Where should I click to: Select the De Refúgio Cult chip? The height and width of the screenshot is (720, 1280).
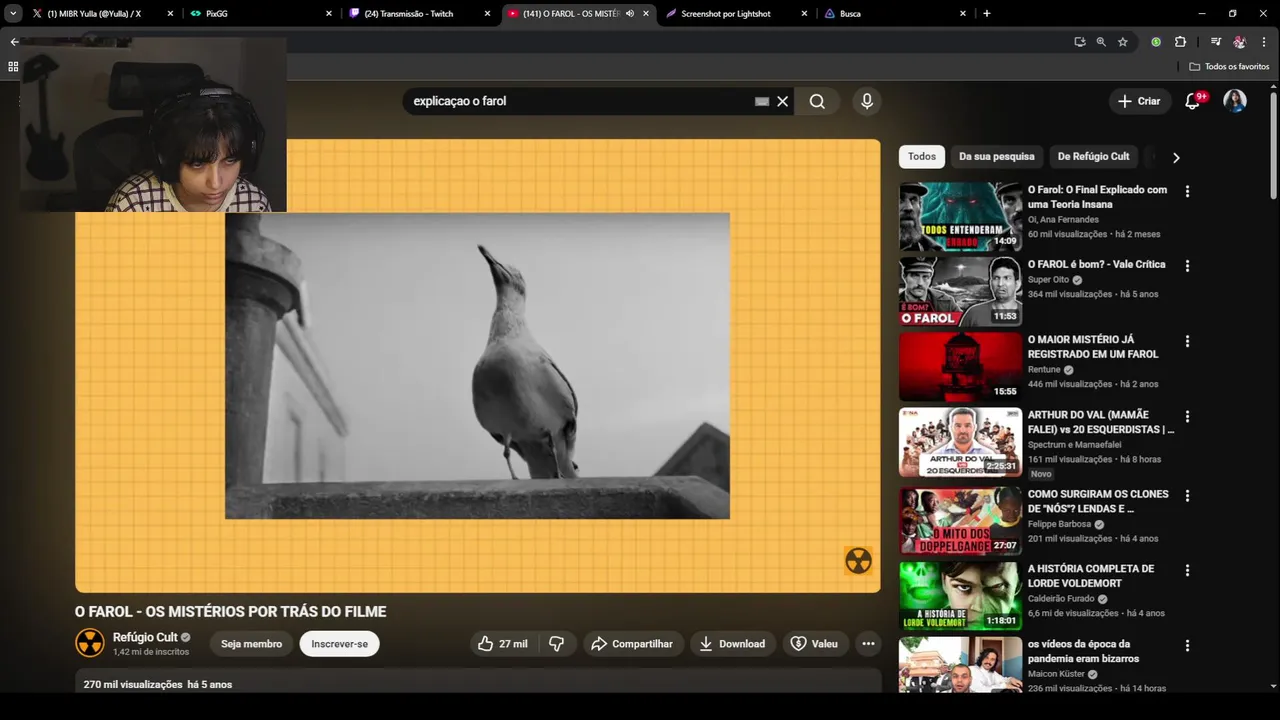pos(1093,157)
